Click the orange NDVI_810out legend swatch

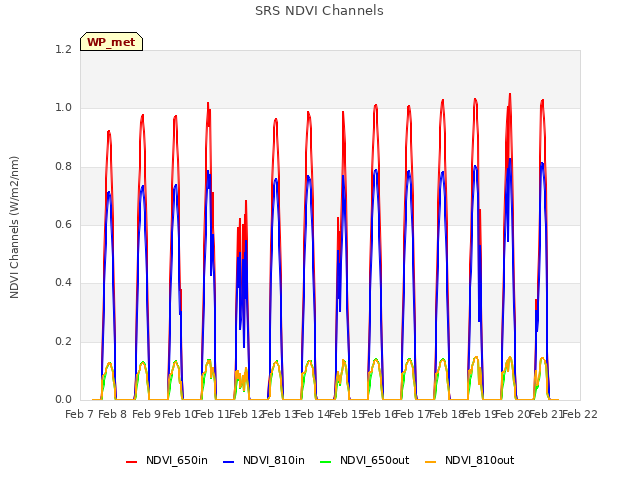(x=431, y=462)
